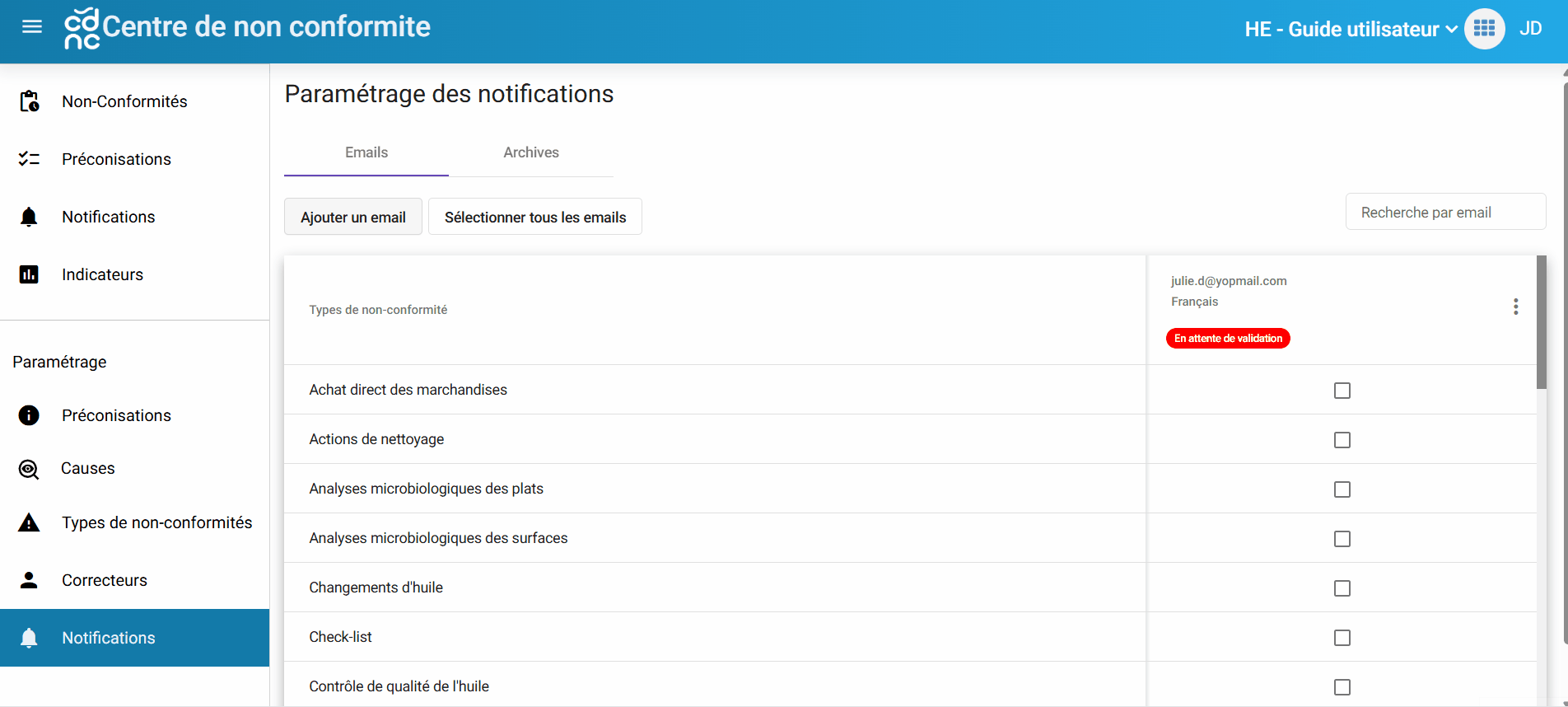Click Sélectionner tous les emails button
Screen dimensions: 1568x707
click(x=535, y=217)
